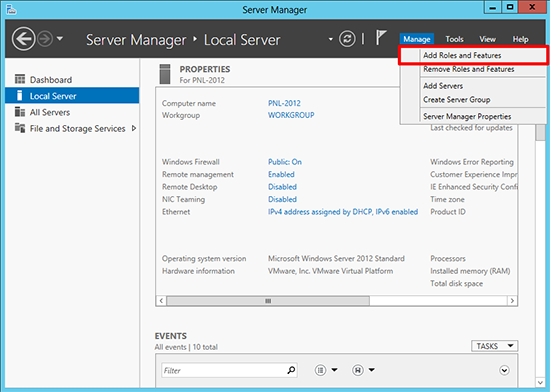Open Server Manager Properties entry
This screenshot has width=550, height=392.
pos(473,116)
